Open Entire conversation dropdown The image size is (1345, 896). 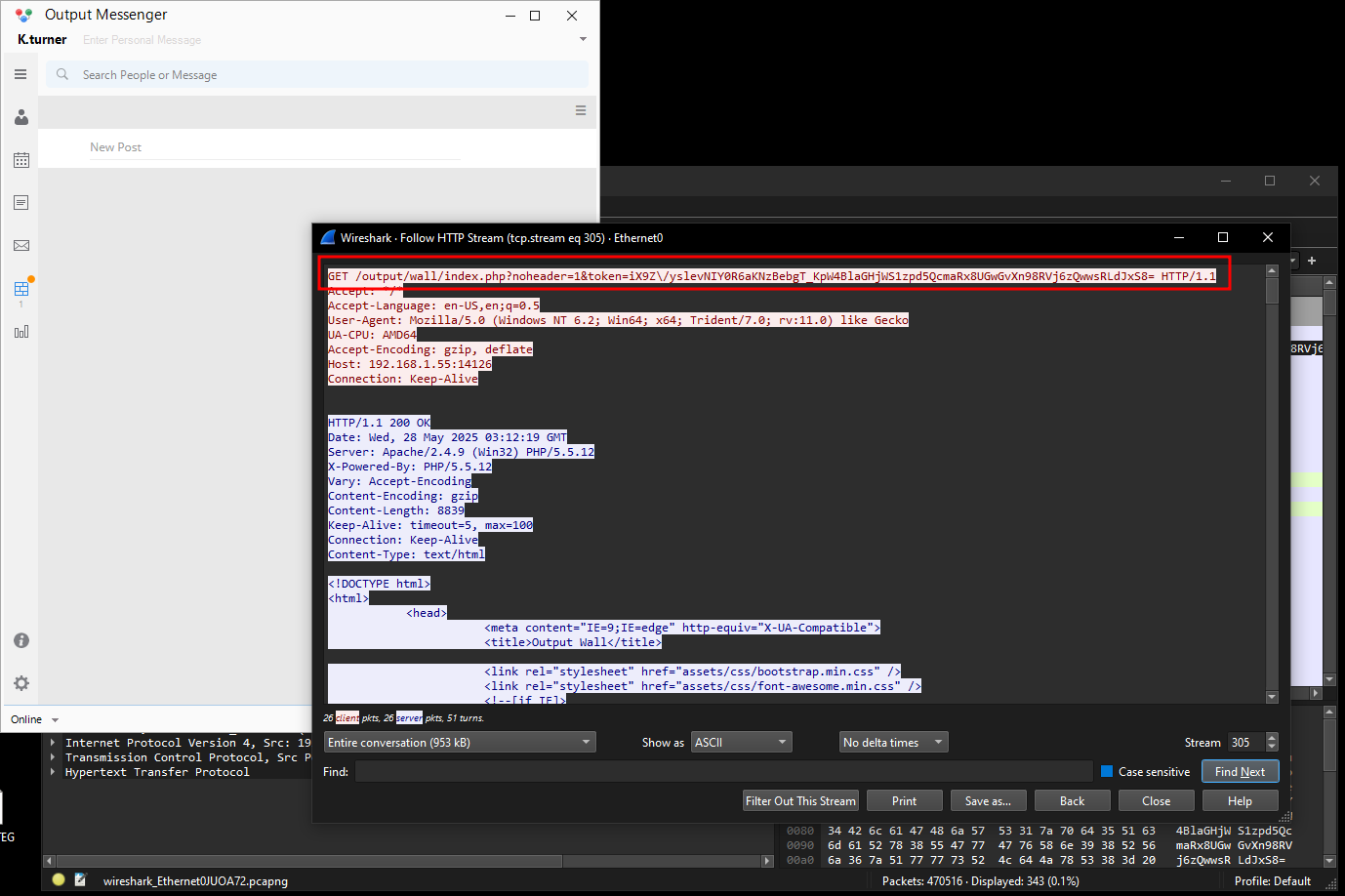pos(460,742)
